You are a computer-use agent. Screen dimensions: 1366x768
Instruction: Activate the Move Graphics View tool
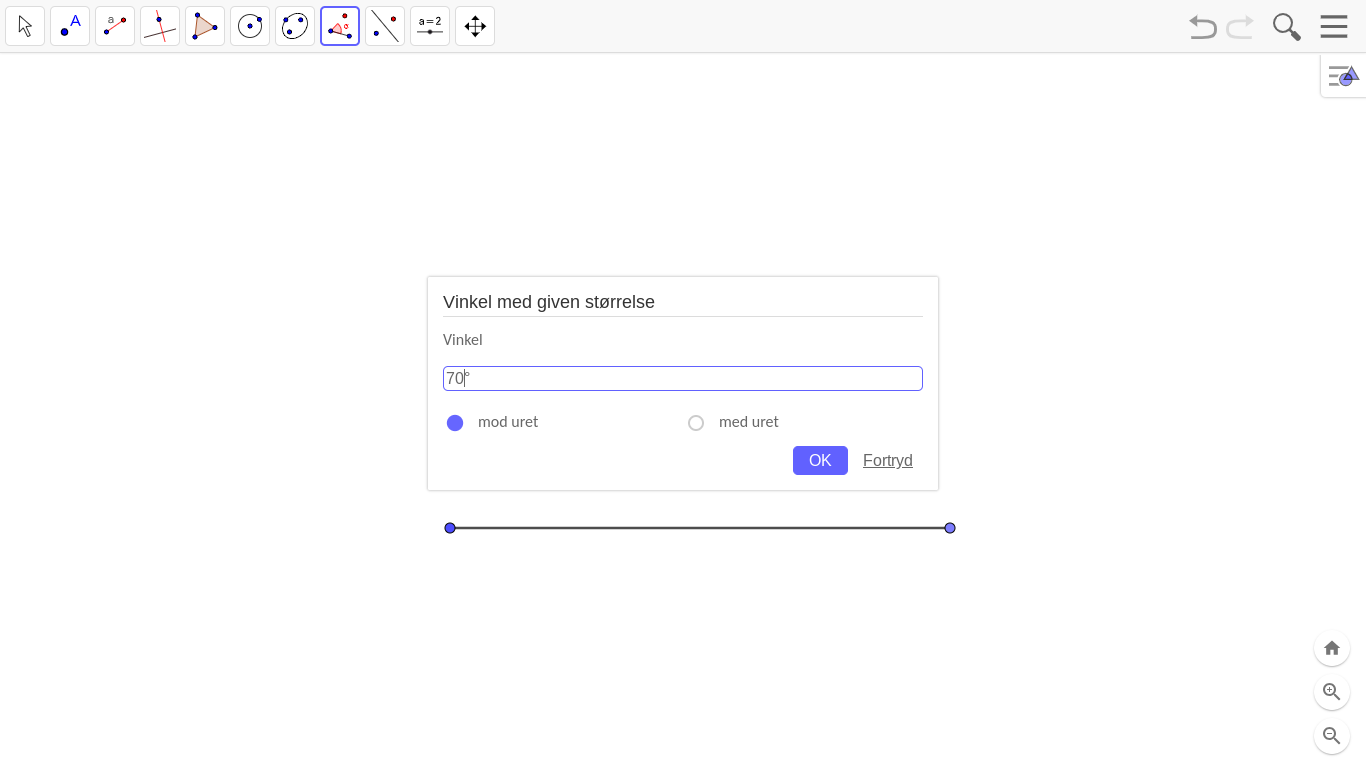pyautogui.click(x=475, y=26)
